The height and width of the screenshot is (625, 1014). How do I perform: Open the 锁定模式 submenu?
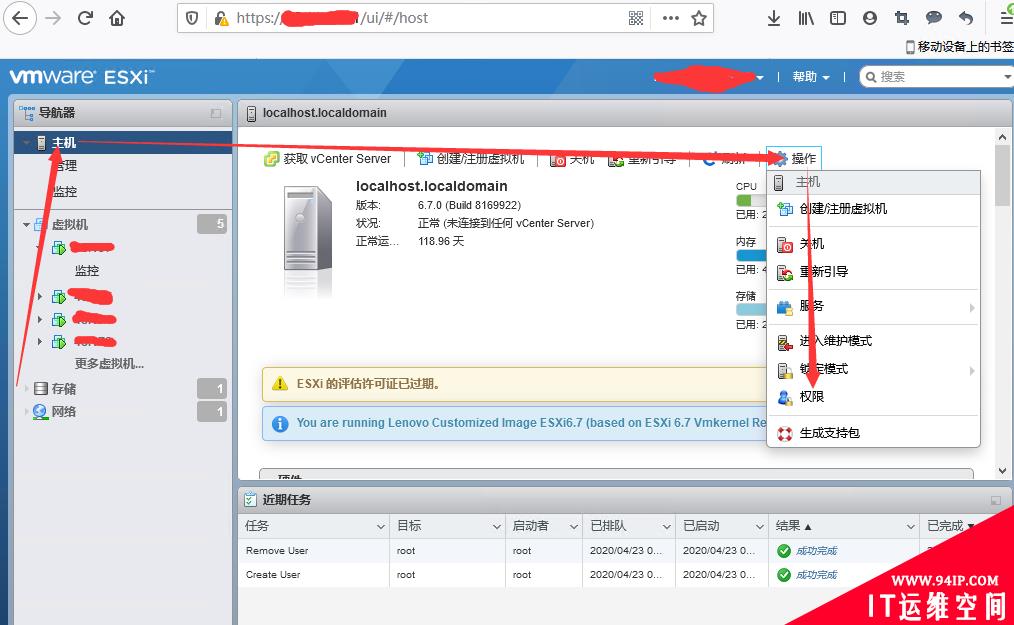873,369
